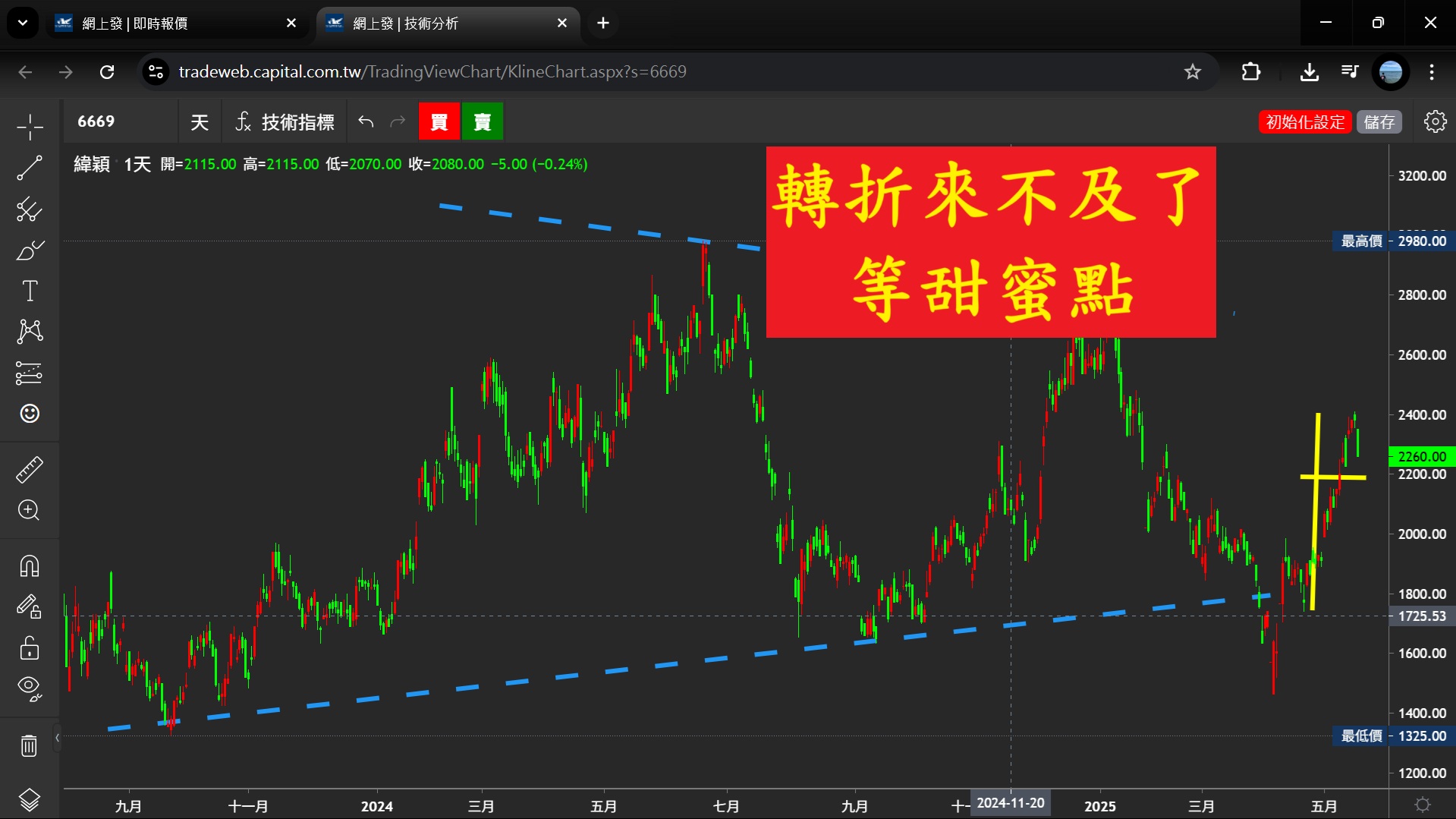Click the 最低價 1325.00 price label
This screenshot has height=819, width=1456.
click(1393, 736)
